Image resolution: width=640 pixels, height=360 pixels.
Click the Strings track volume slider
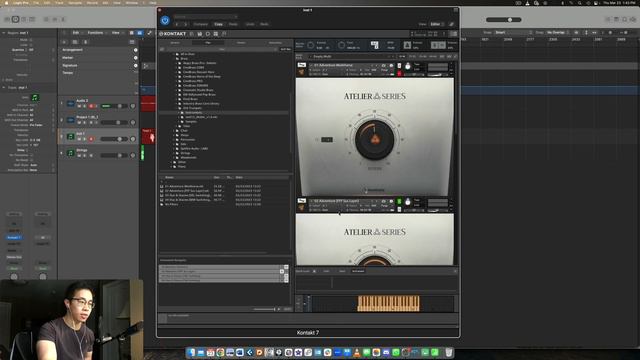click(114, 156)
